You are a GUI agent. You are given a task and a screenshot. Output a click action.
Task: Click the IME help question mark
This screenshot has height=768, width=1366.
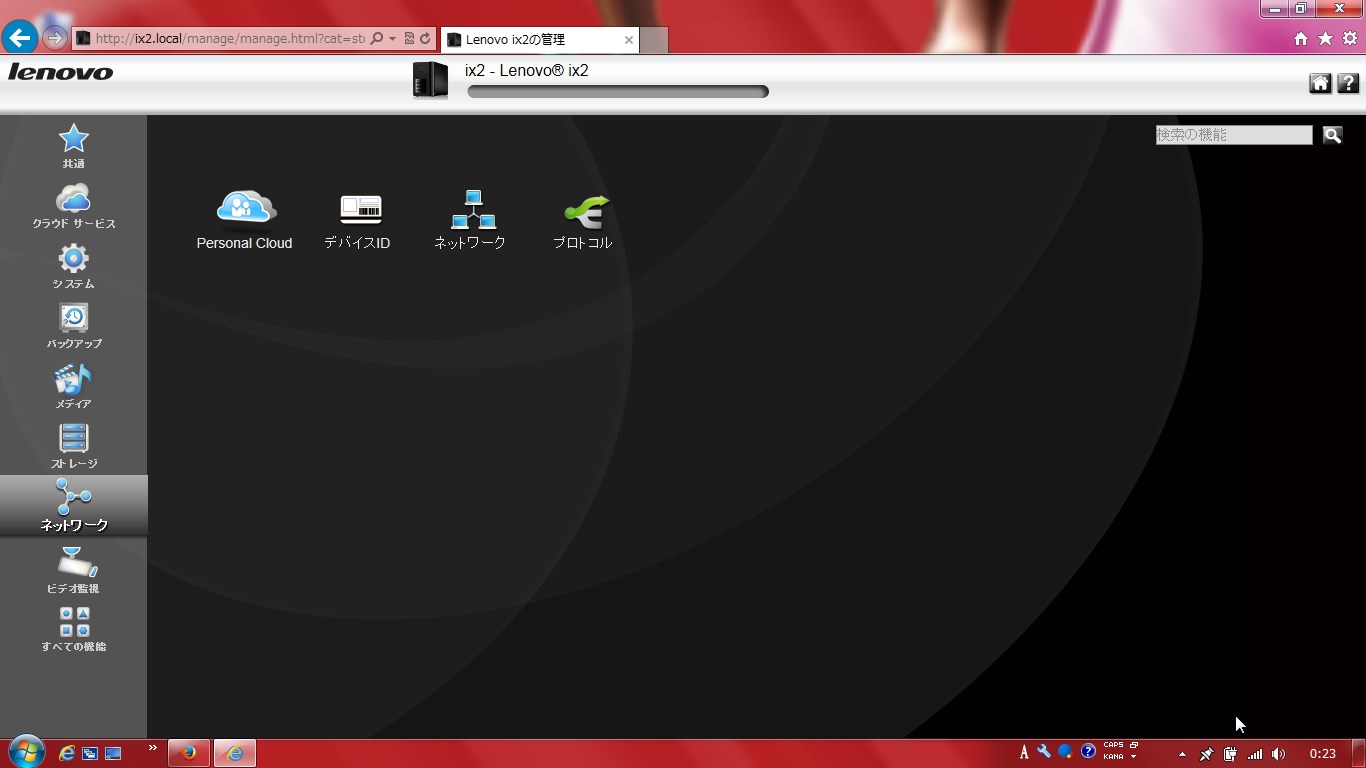coord(1088,752)
